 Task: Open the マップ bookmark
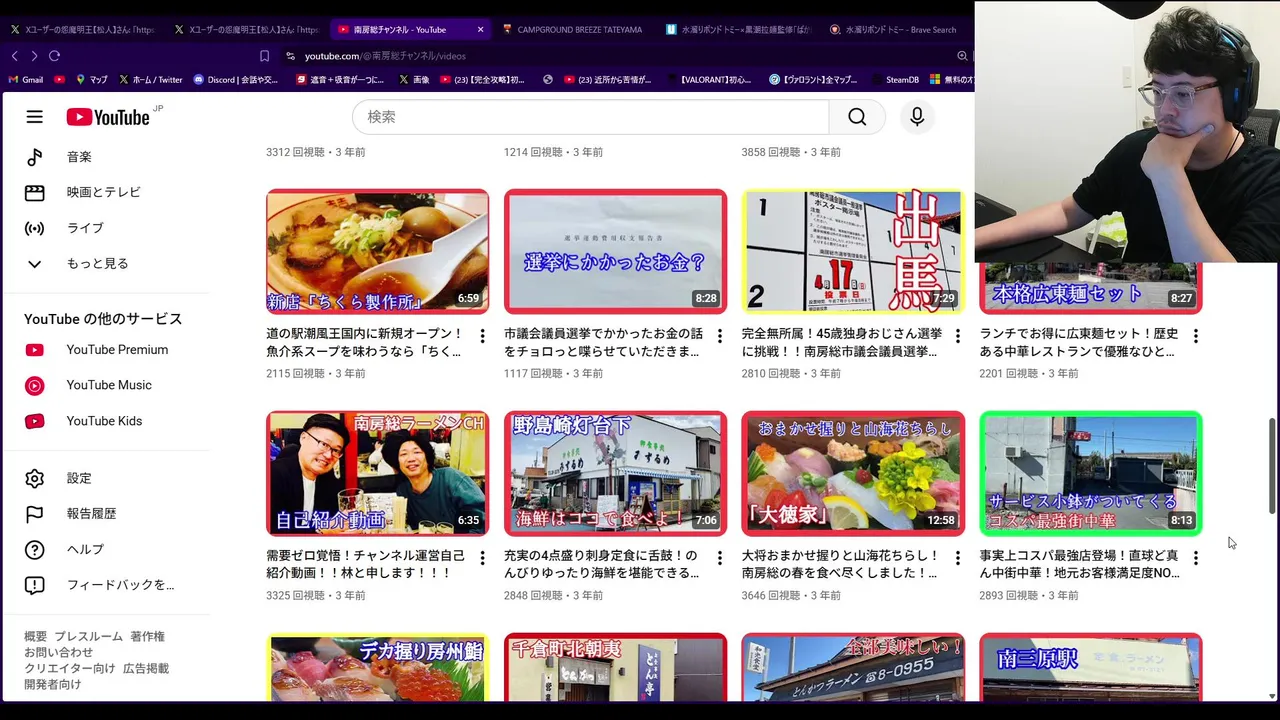point(91,79)
